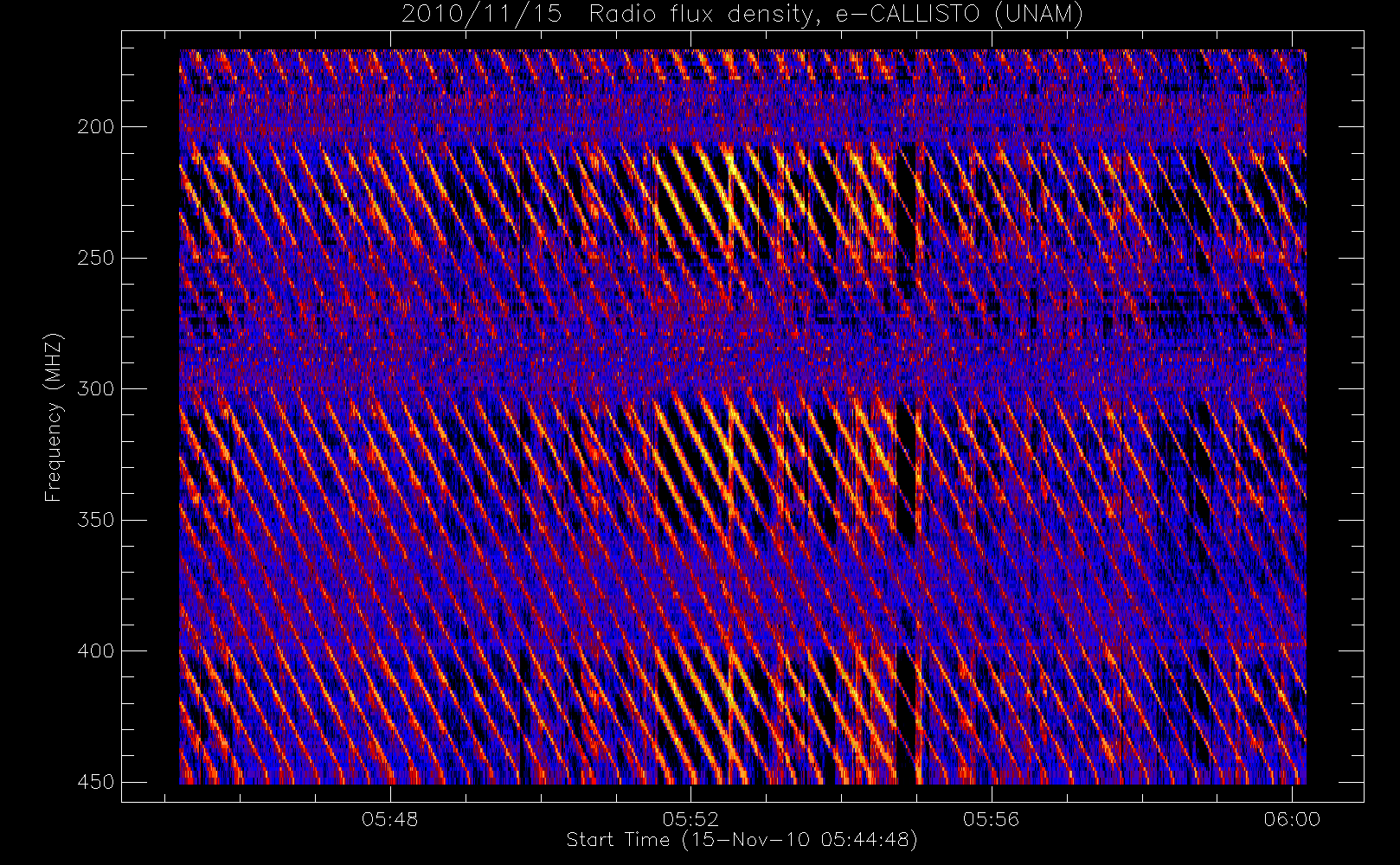1400x865 pixels.
Task: Click the "Frequency (MHZ)" y-axis label
Action: [x=54, y=417]
